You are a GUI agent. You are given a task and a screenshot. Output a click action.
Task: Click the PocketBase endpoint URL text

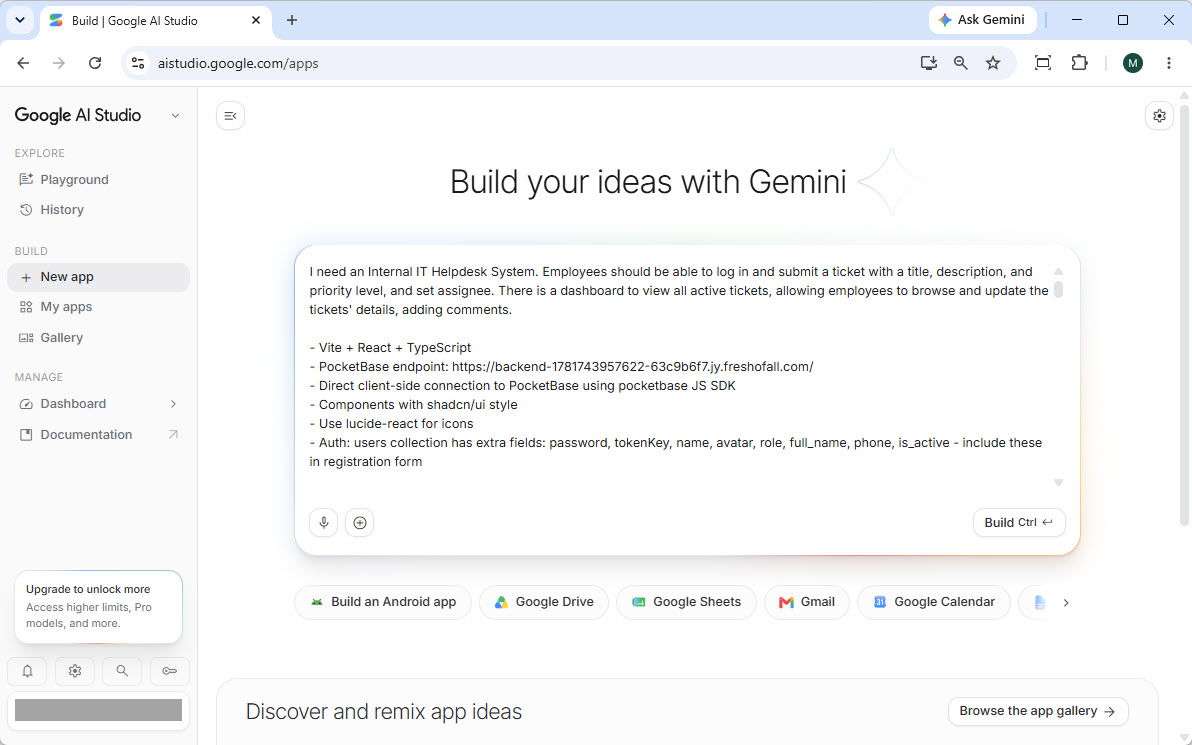(632, 366)
